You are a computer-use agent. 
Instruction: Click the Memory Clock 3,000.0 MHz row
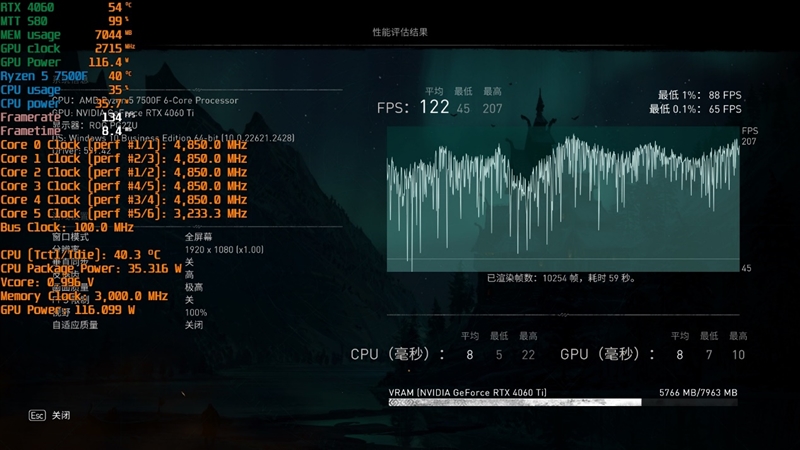(x=84, y=296)
